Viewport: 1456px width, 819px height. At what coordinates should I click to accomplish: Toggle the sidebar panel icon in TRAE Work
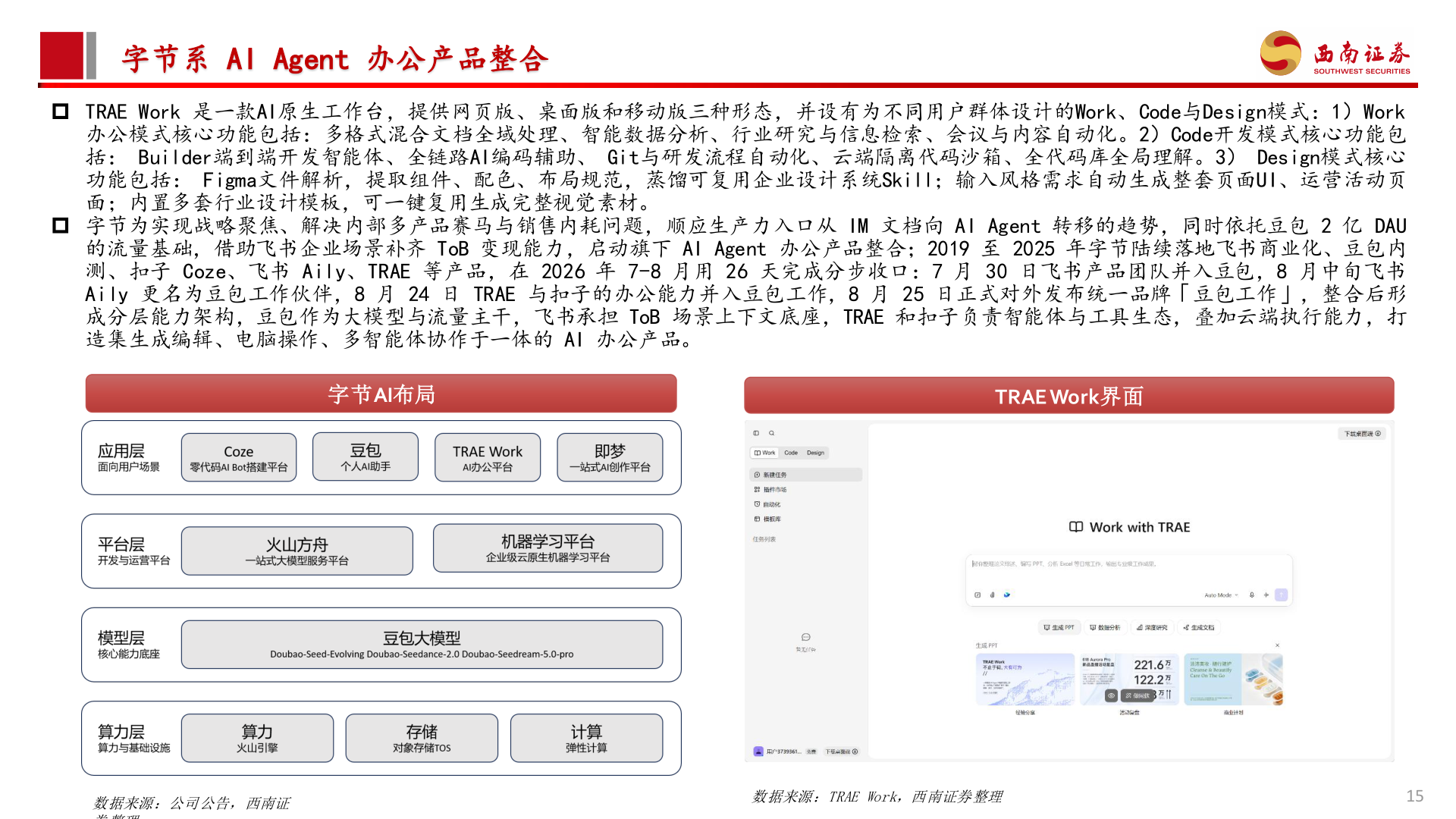[x=756, y=433]
